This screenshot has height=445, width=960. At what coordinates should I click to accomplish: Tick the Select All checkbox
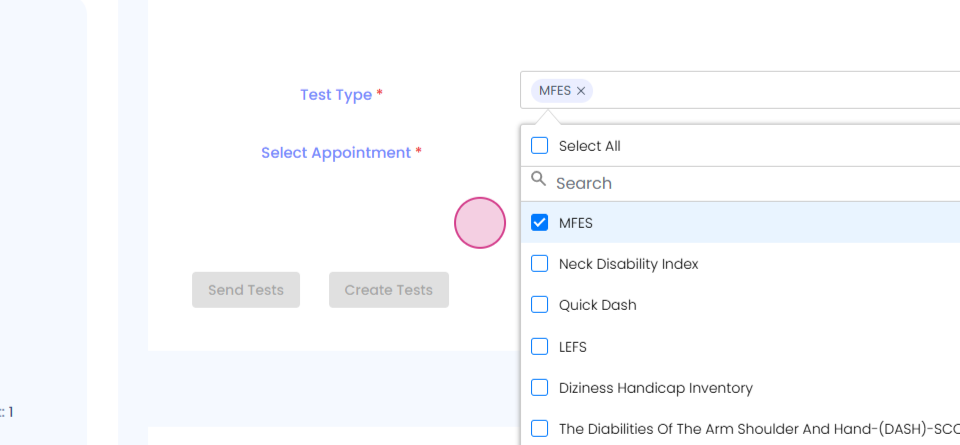click(x=540, y=146)
